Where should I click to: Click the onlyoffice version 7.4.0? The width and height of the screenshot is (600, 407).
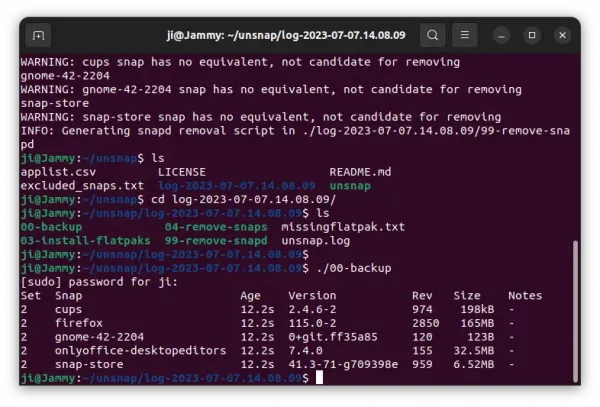coord(305,351)
